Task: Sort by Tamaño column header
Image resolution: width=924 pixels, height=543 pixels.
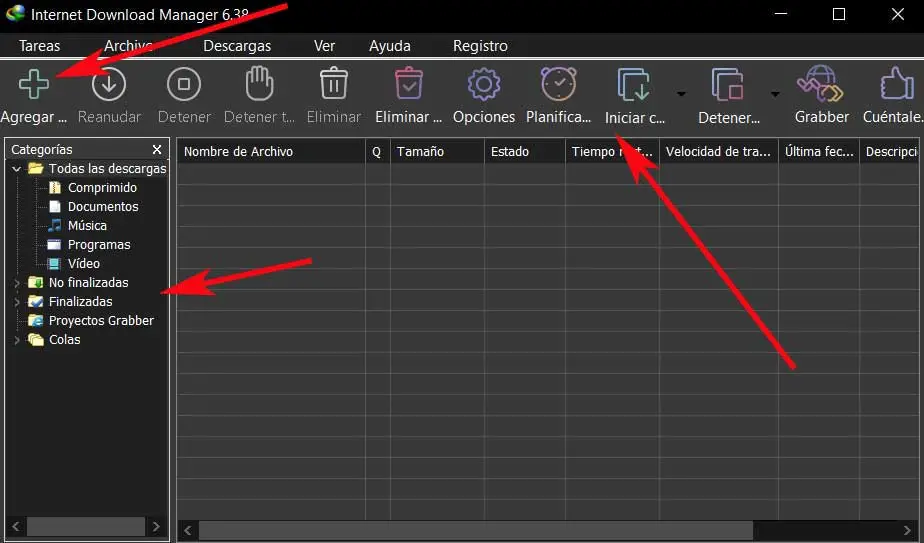Action: [x=437, y=152]
